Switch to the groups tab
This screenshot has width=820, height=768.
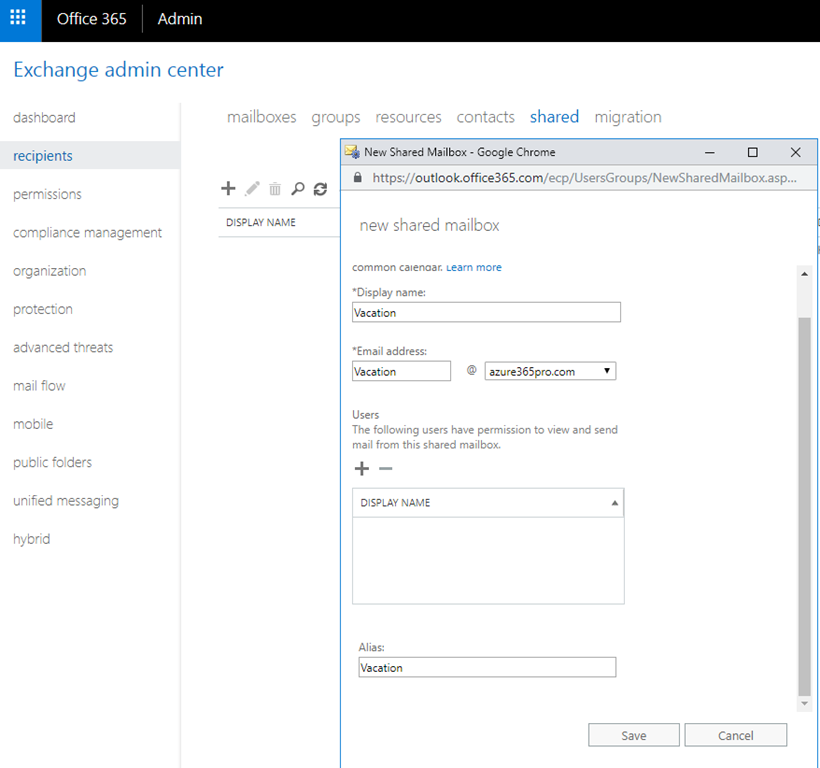336,117
